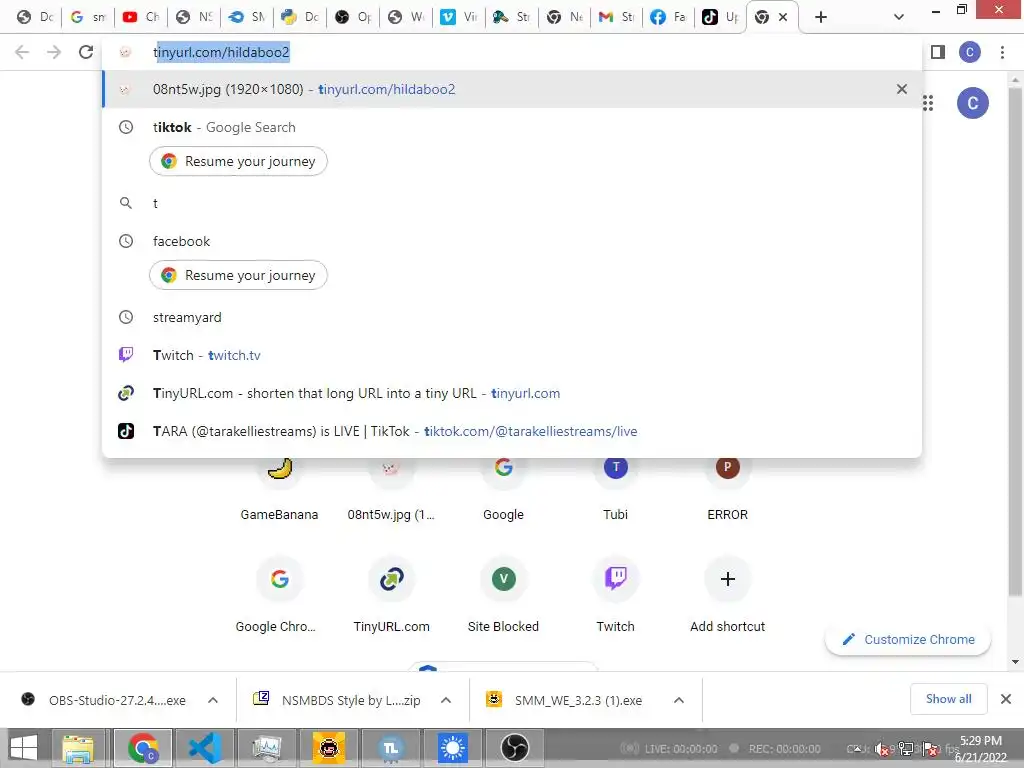Select the 08nt5w.jpg tinyurl suggestion

click(512, 89)
